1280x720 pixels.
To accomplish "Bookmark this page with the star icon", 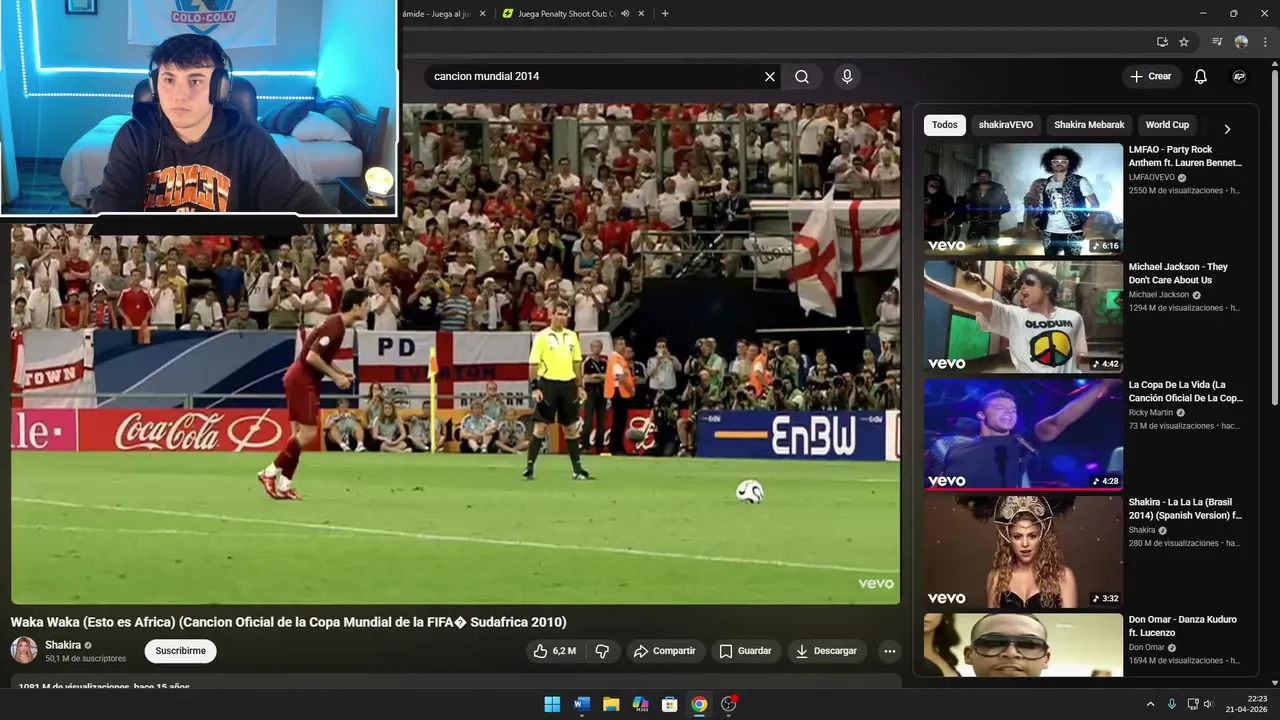I will point(1184,42).
